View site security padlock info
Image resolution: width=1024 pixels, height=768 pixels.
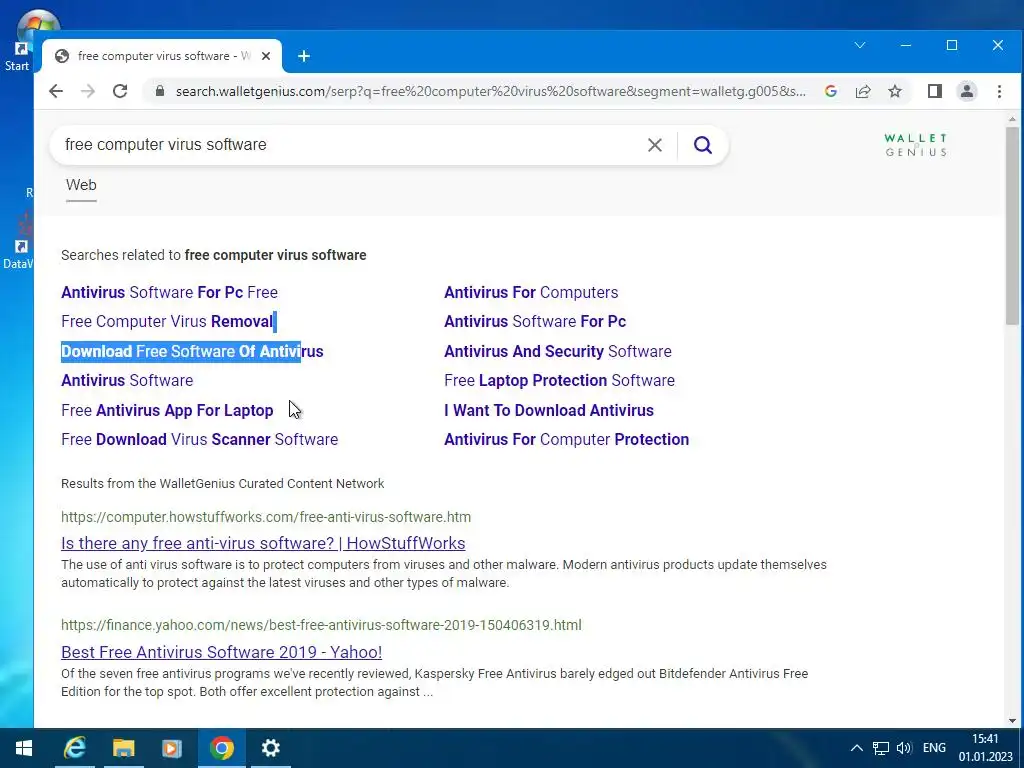tap(160, 91)
